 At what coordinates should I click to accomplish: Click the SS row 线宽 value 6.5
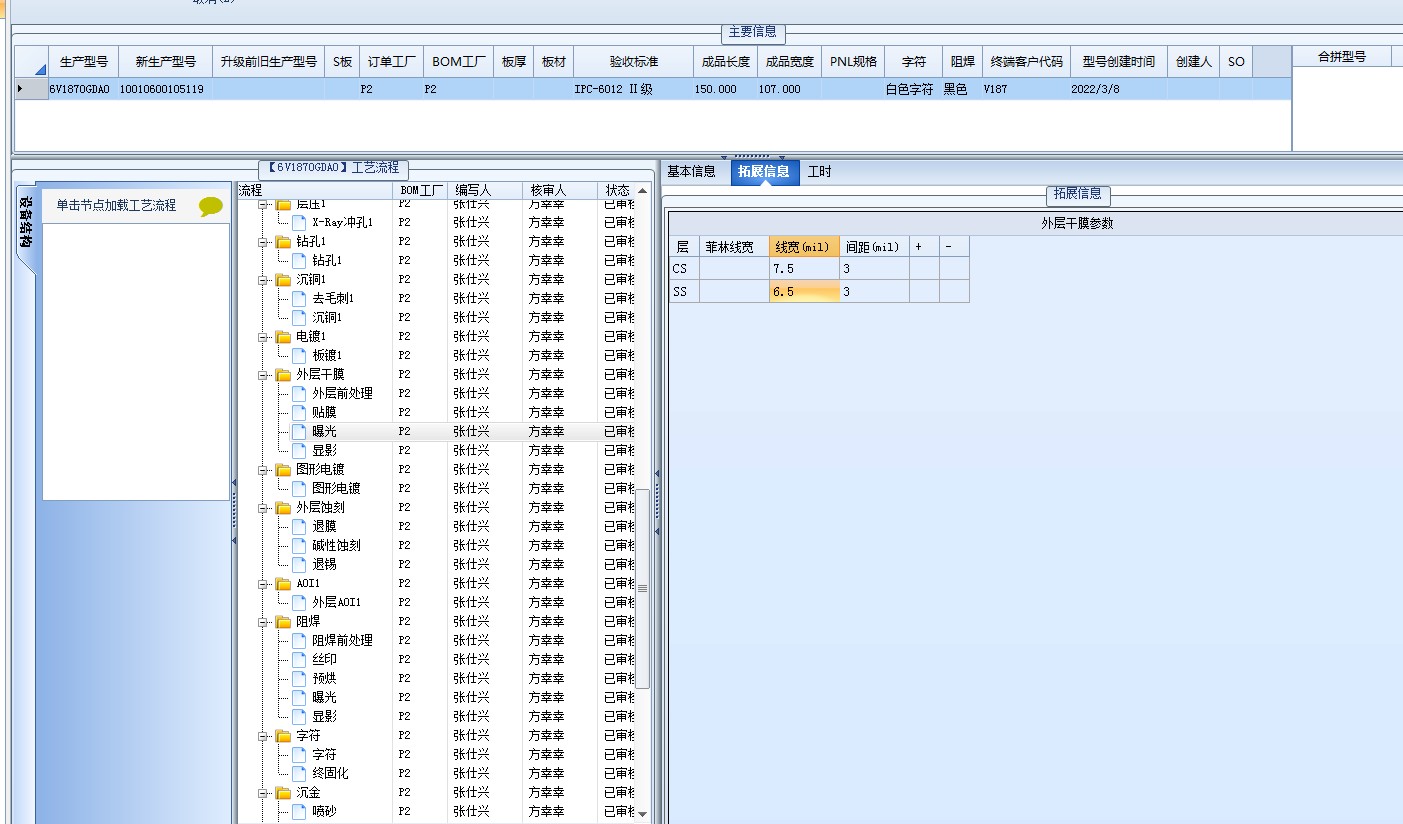tap(804, 292)
